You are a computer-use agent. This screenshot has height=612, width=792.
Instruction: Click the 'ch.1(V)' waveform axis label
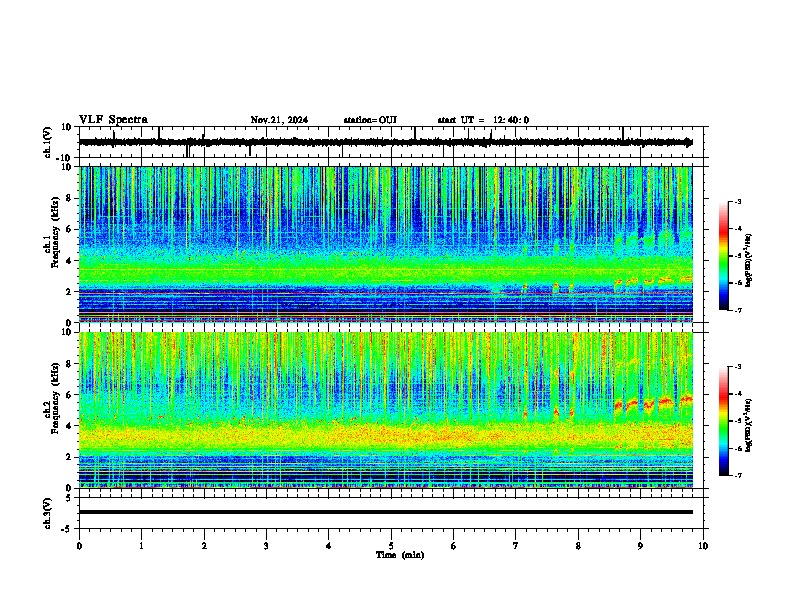tap(48, 142)
